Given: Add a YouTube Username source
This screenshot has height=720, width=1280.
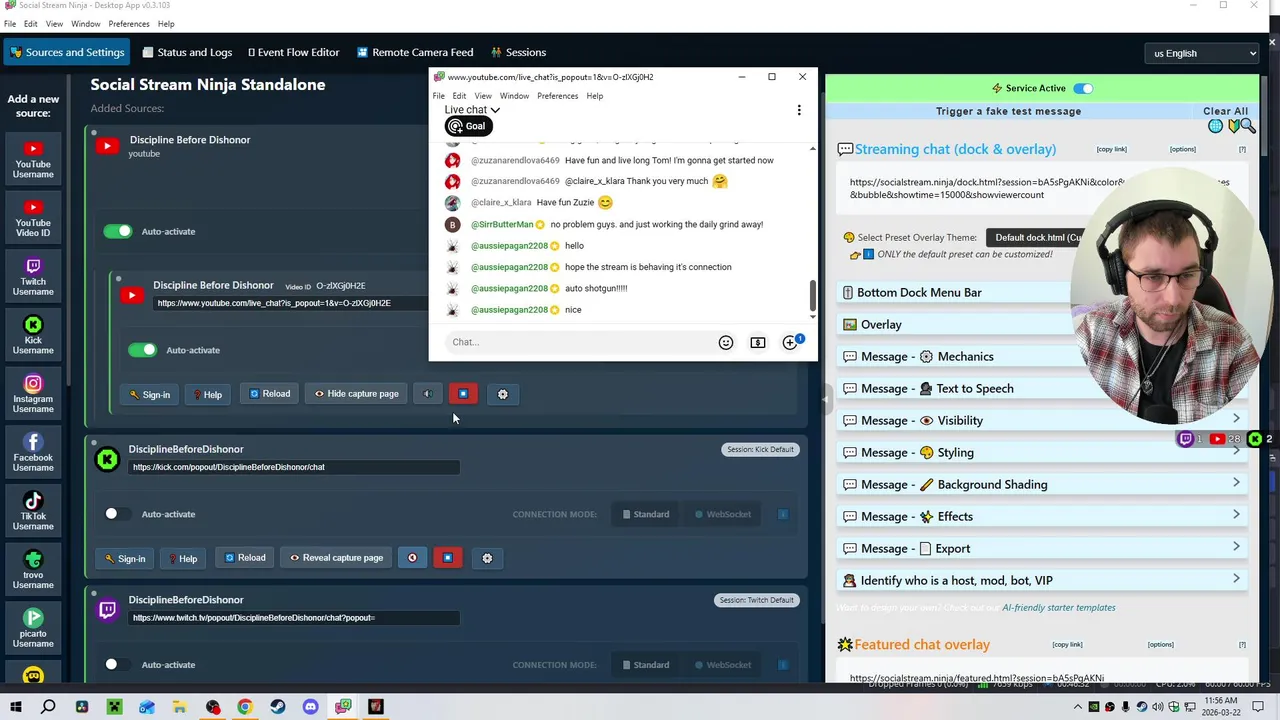Looking at the screenshot, I should click(33, 160).
